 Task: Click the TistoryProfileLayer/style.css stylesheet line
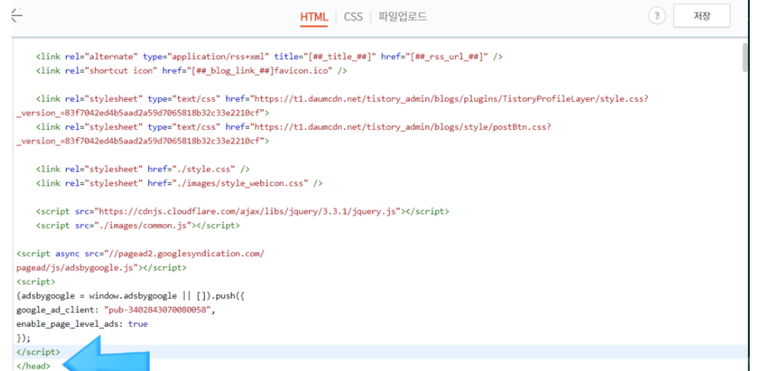[x=342, y=99]
